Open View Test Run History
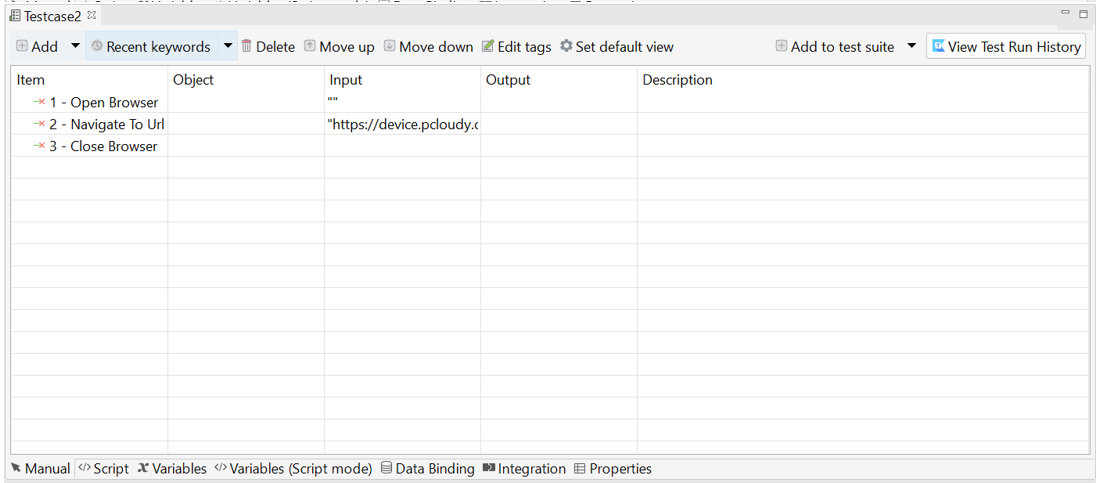Image resolution: width=1099 pixels, height=483 pixels. 1006,46
